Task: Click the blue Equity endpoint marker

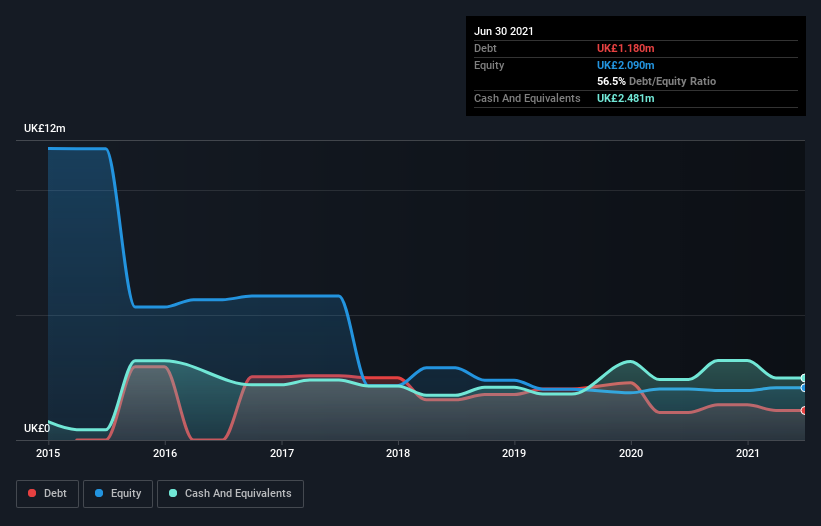Action: (x=804, y=388)
